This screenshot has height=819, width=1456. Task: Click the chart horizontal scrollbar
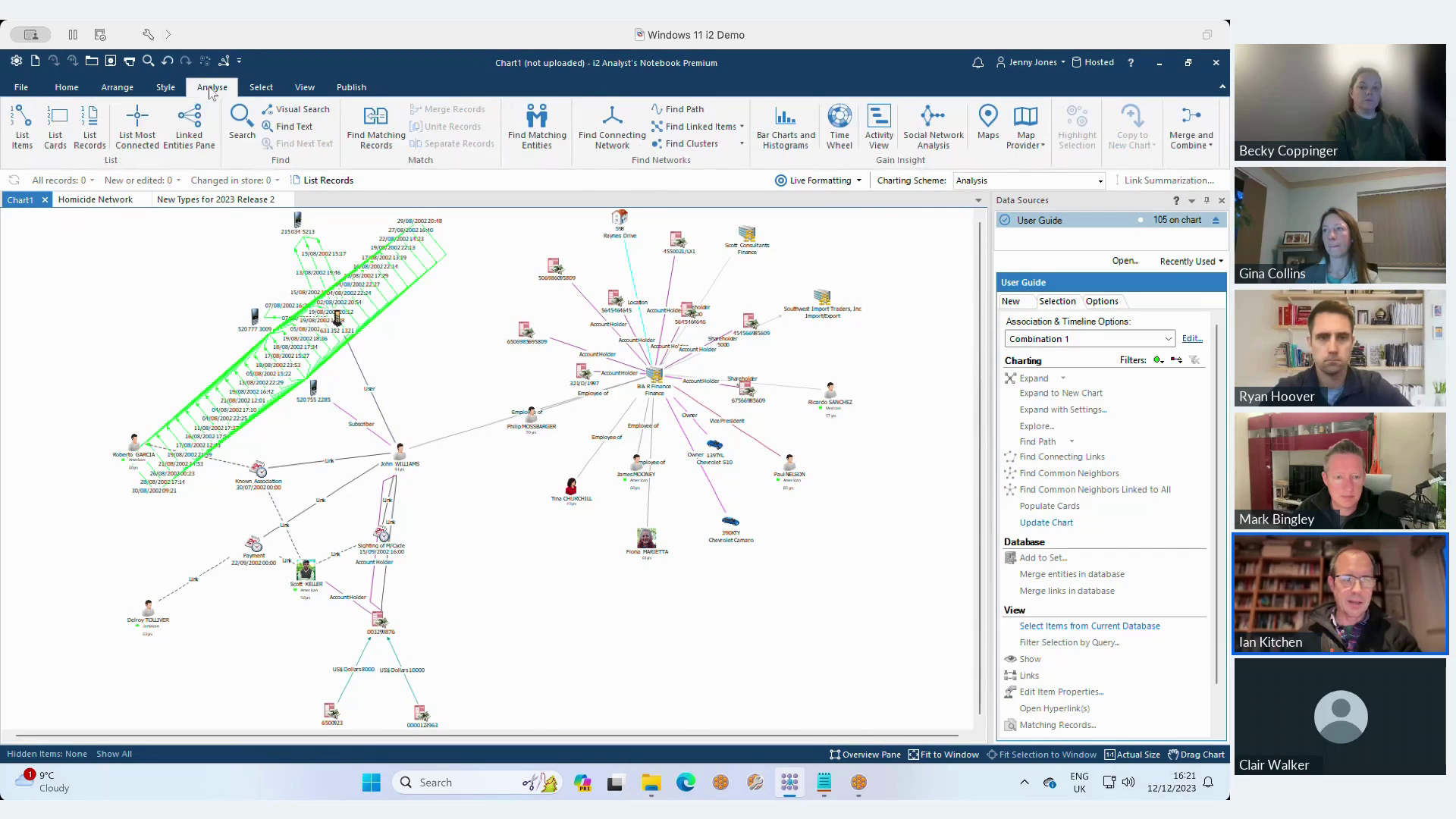(x=487, y=736)
